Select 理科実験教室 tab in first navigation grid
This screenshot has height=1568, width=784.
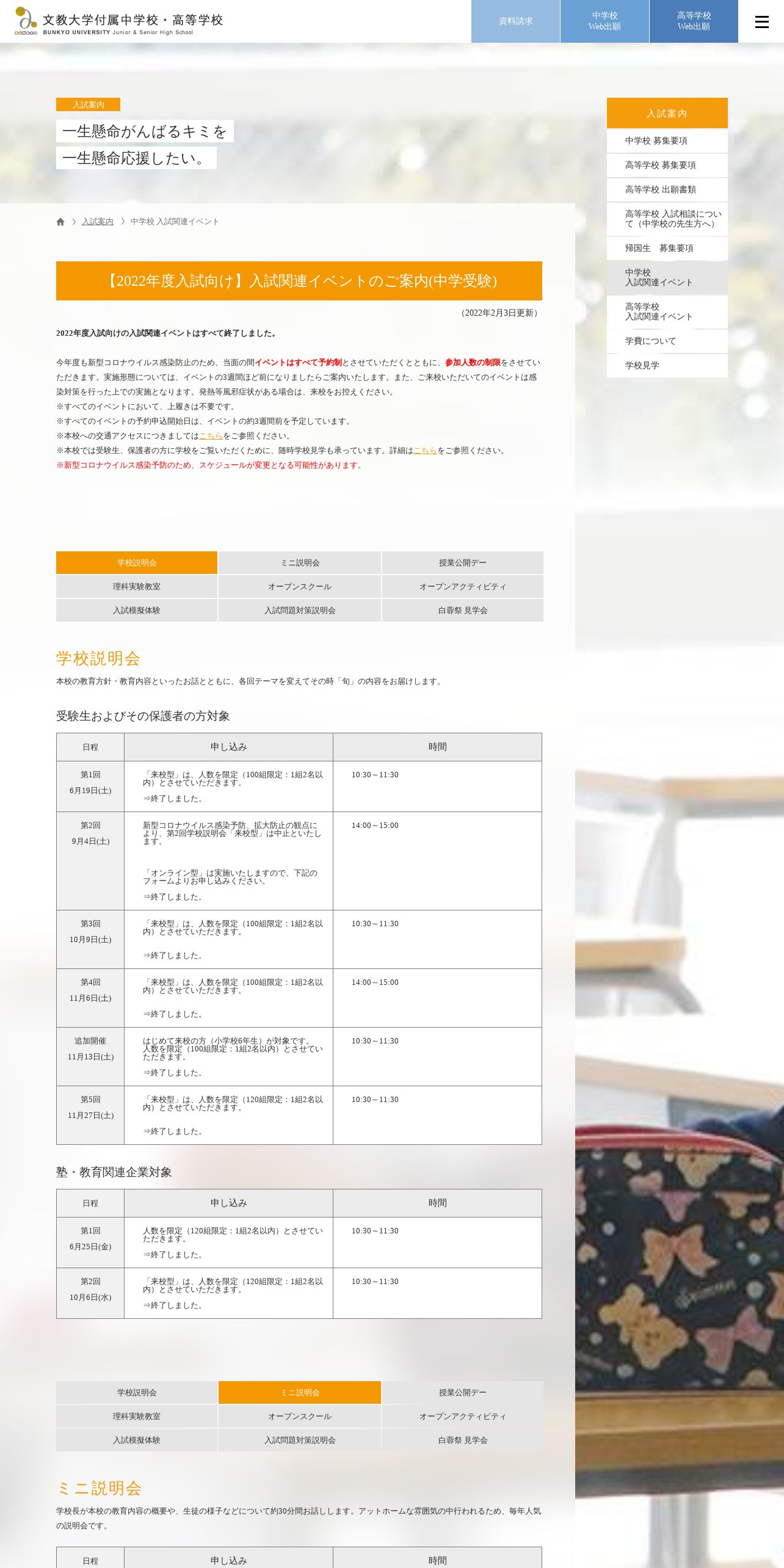(x=137, y=587)
